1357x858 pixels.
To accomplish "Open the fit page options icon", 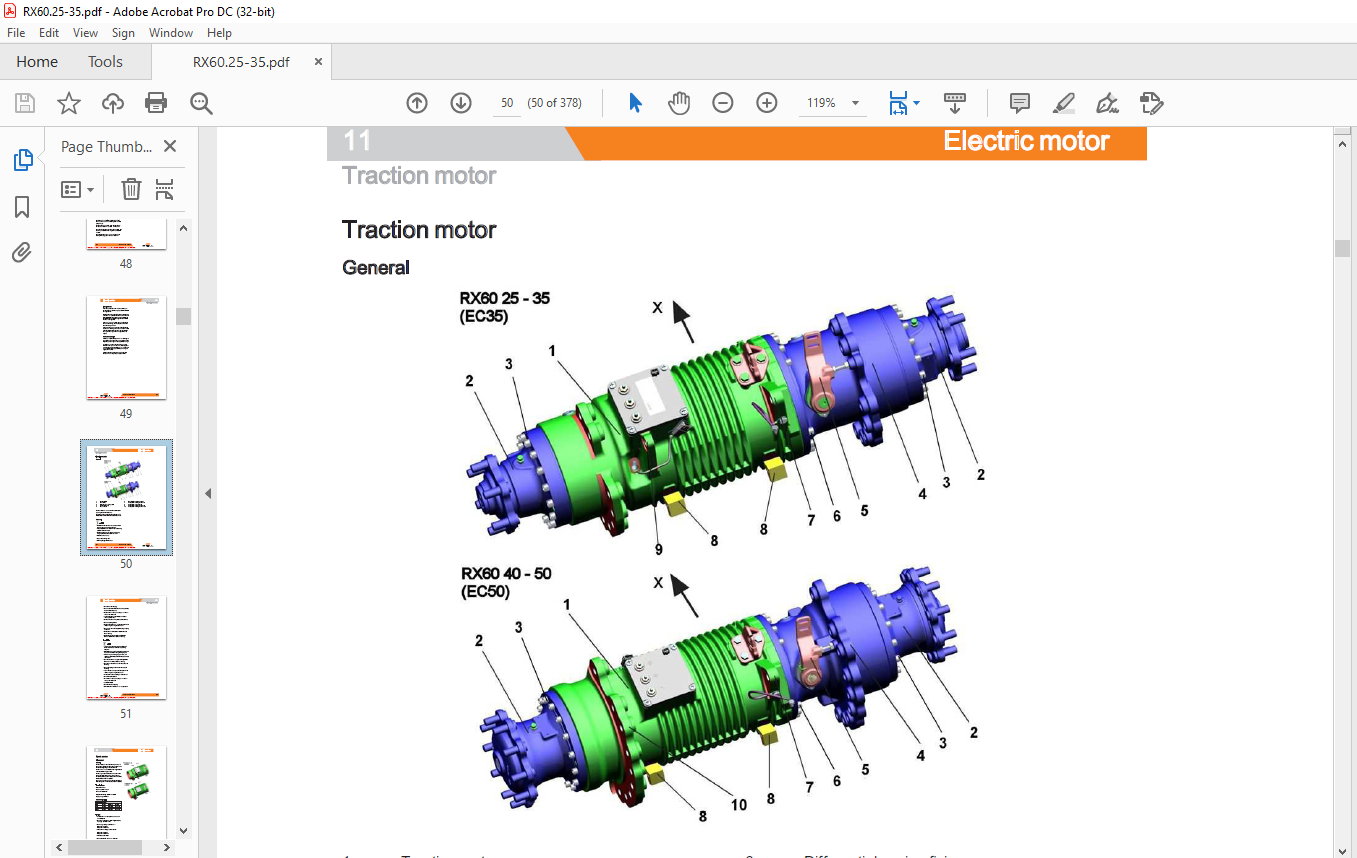I will click(898, 103).
